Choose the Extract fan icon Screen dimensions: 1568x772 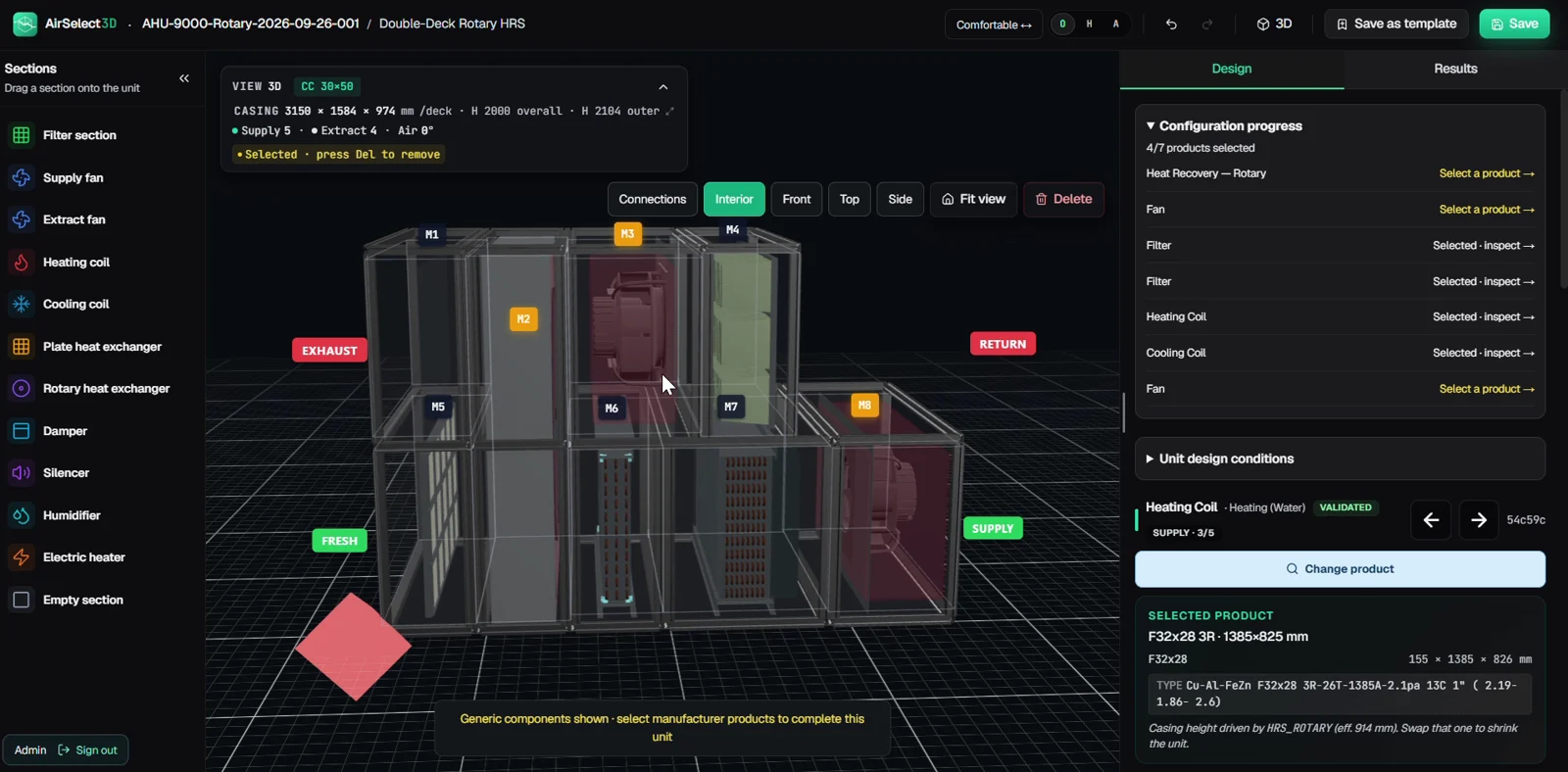coord(22,219)
